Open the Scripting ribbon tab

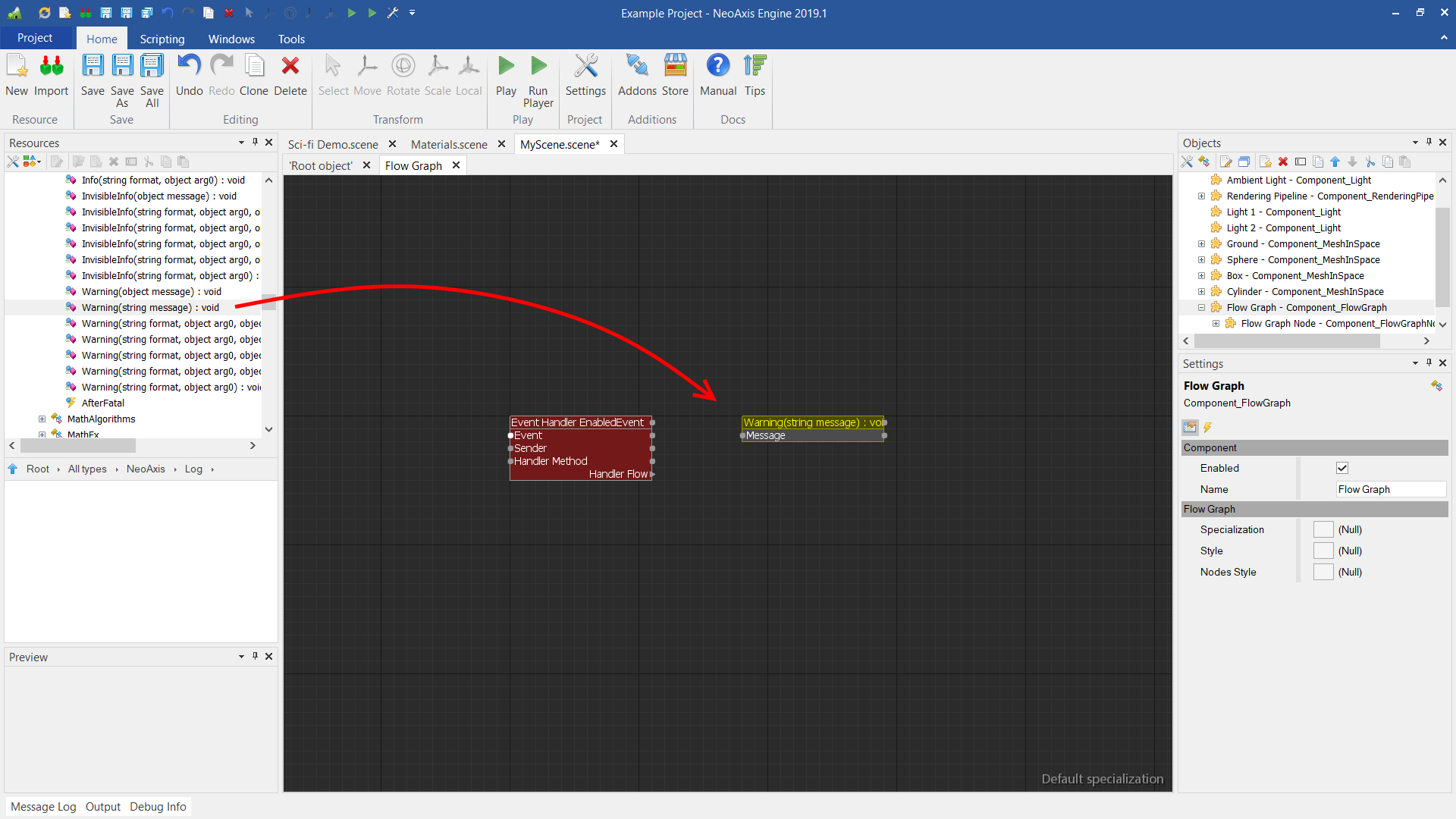[162, 39]
